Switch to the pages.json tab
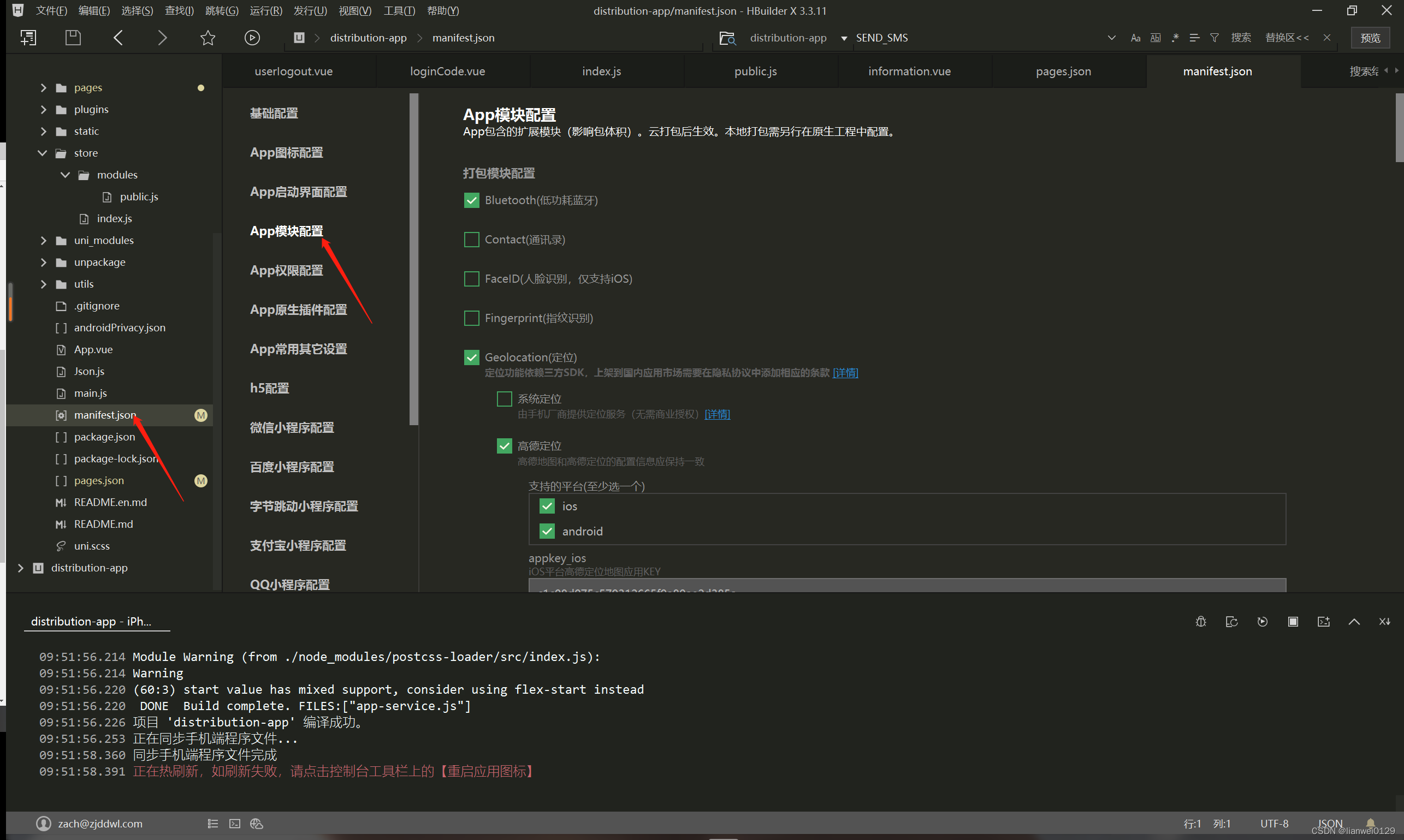 point(1063,72)
